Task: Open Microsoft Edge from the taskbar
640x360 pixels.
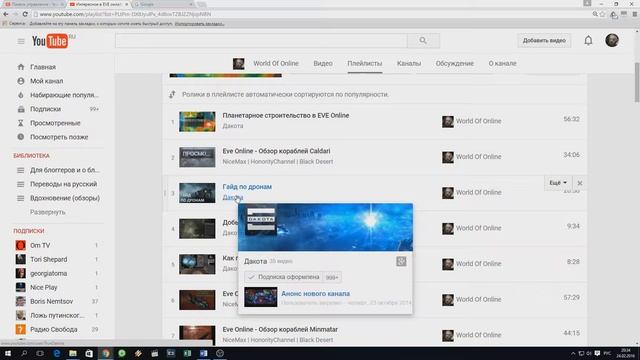Action: pyautogui.click(x=57, y=353)
